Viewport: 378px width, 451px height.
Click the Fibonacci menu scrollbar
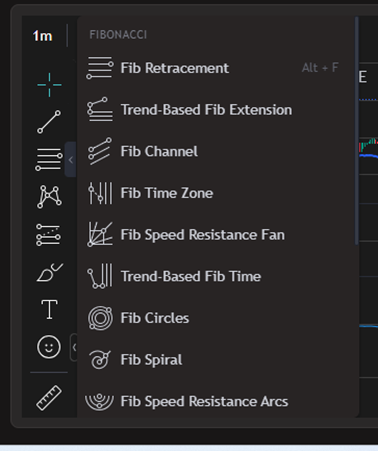[x=357, y=131]
